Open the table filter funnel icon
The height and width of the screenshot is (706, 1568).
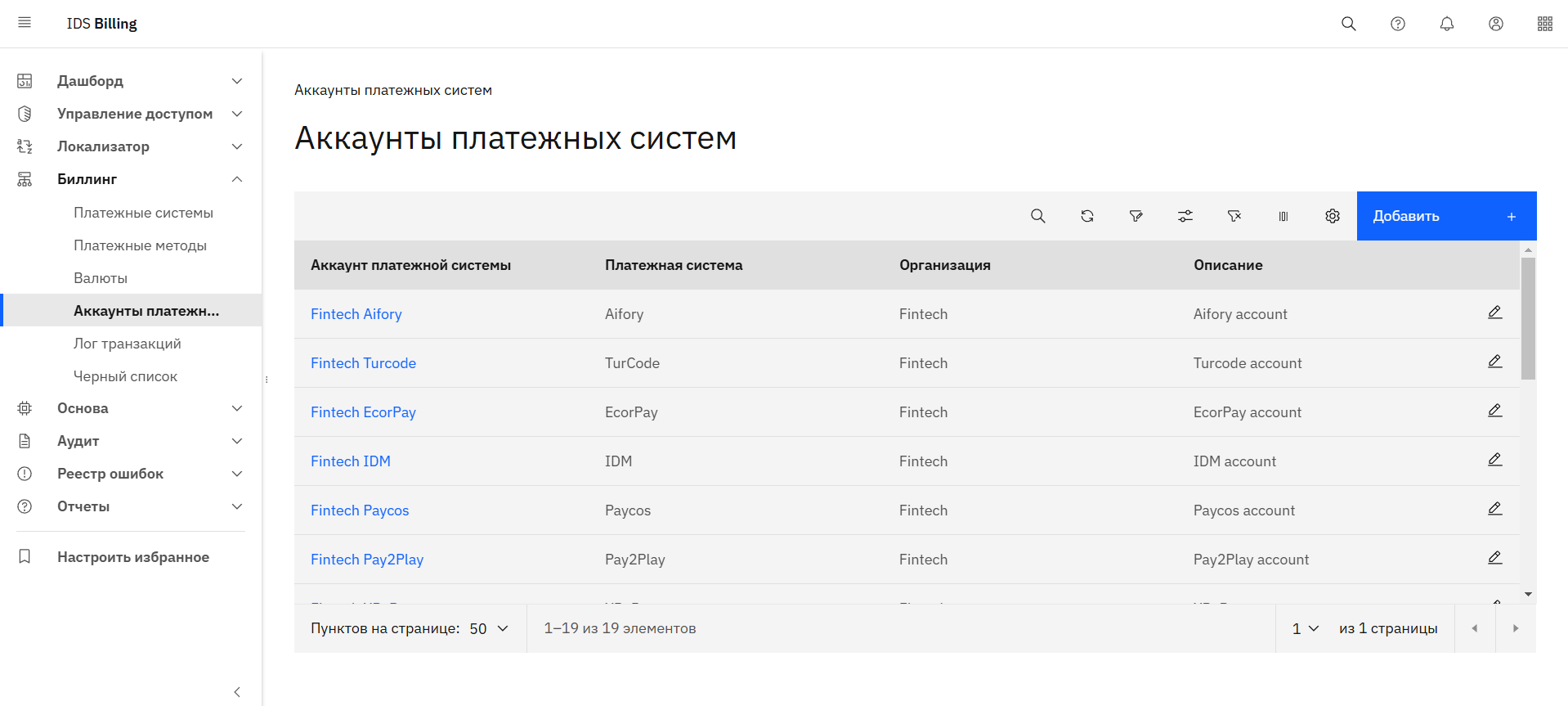[1136, 216]
